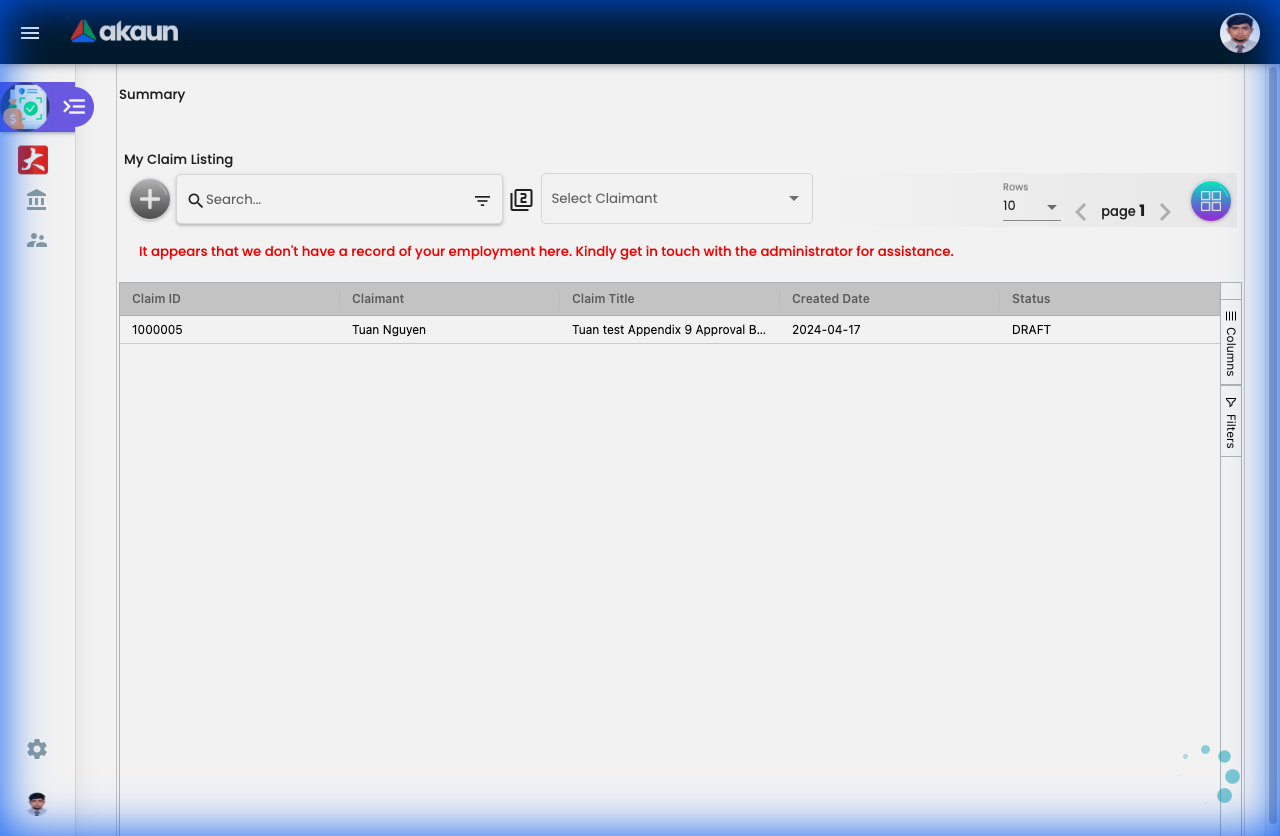This screenshot has width=1280, height=836.
Task: Click the previous page chevron
Action: click(x=1080, y=212)
